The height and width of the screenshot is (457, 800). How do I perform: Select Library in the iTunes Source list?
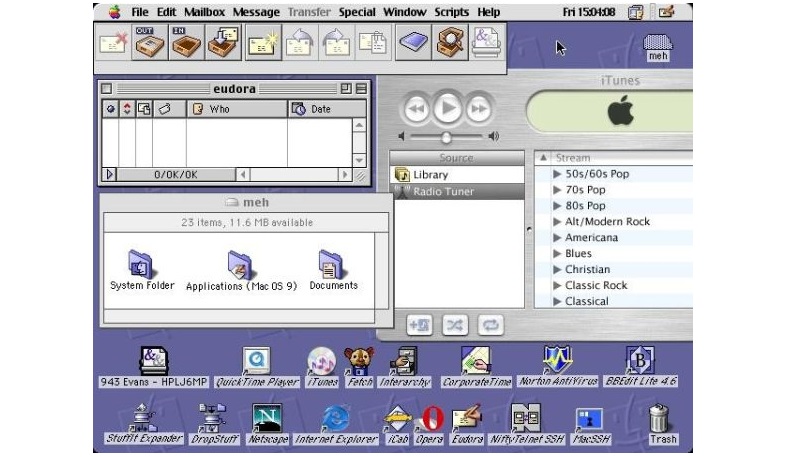(x=430, y=175)
